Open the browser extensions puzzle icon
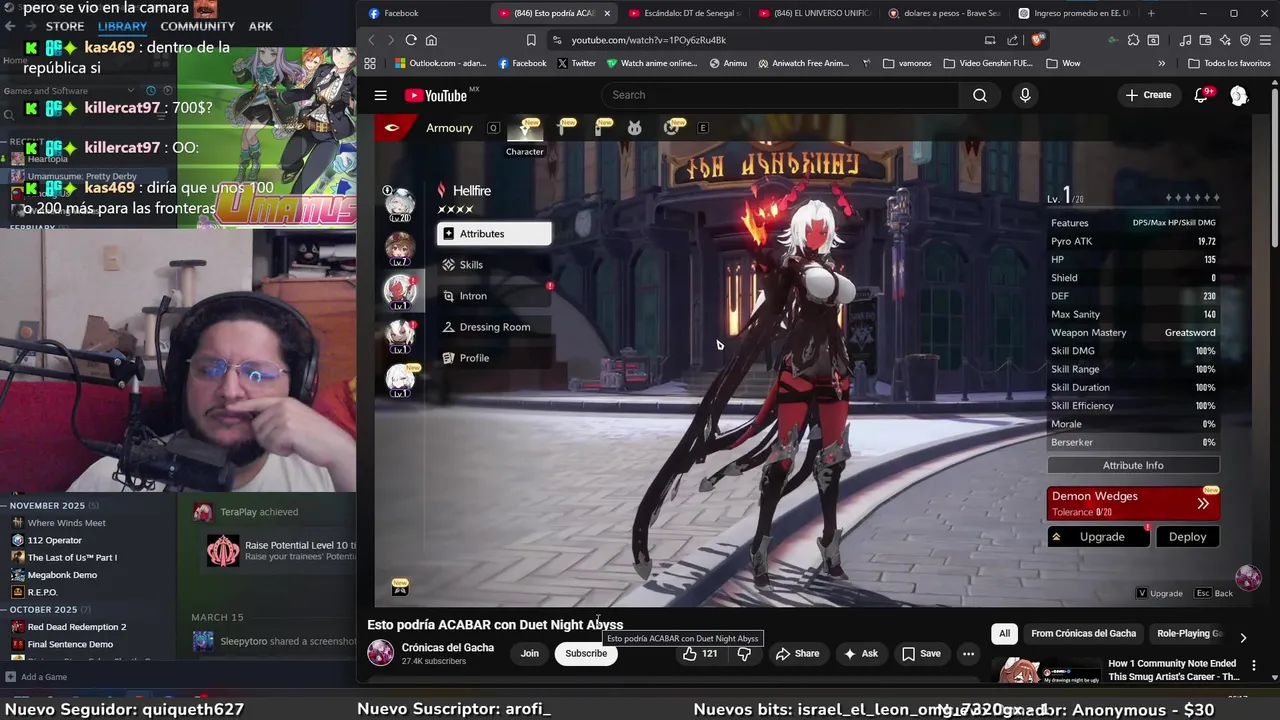 point(1133,40)
